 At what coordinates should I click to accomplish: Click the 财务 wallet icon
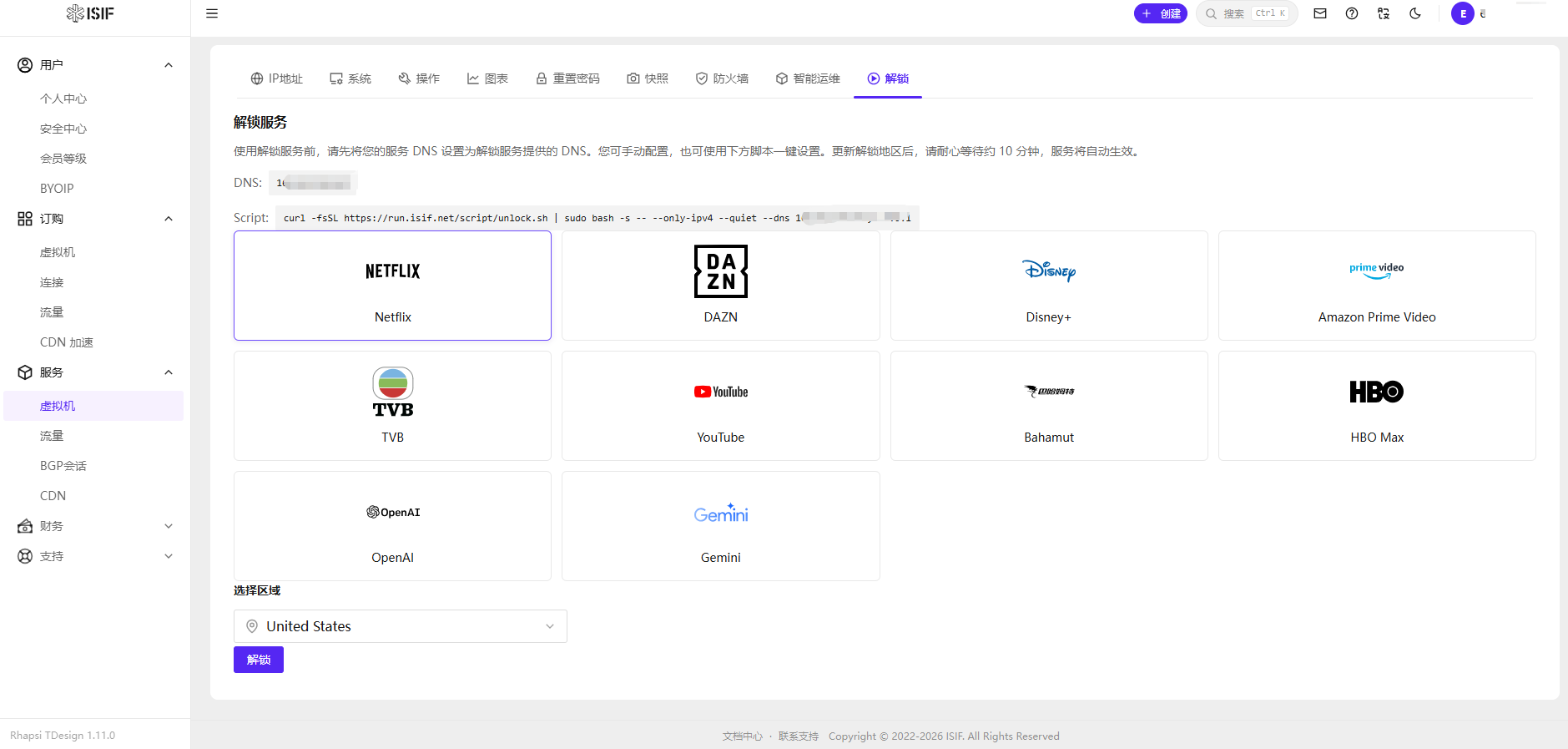pos(25,526)
